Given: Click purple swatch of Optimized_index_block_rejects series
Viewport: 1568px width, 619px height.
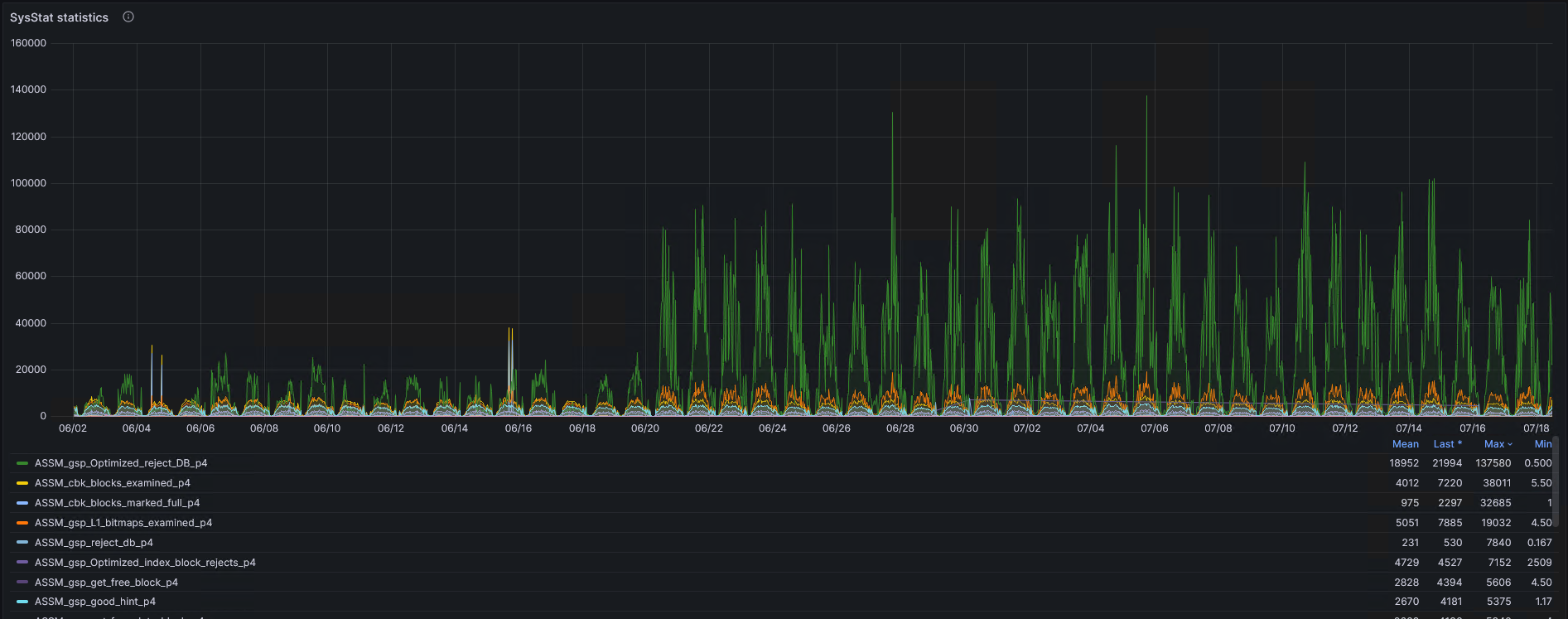Looking at the screenshot, I should tap(22, 563).
